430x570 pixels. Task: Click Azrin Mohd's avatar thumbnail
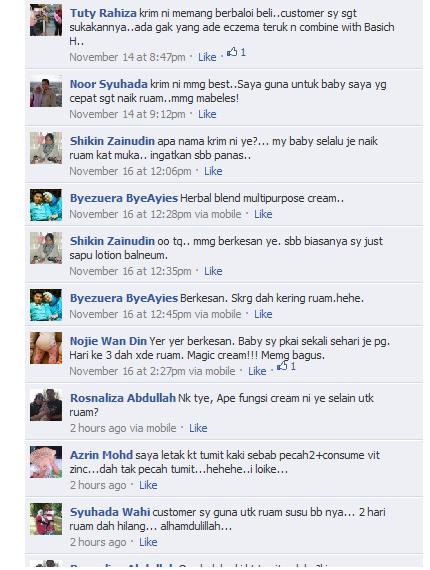pyautogui.click(x=46, y=462)
